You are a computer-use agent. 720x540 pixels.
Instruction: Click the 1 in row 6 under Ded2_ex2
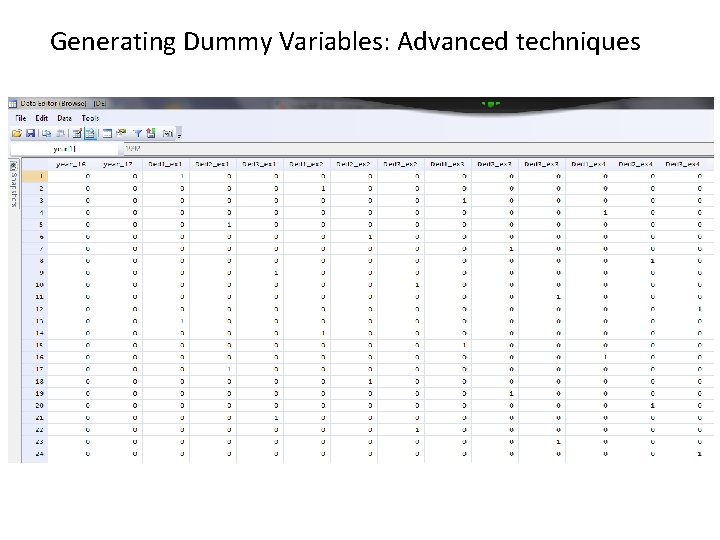coord(370,237)
